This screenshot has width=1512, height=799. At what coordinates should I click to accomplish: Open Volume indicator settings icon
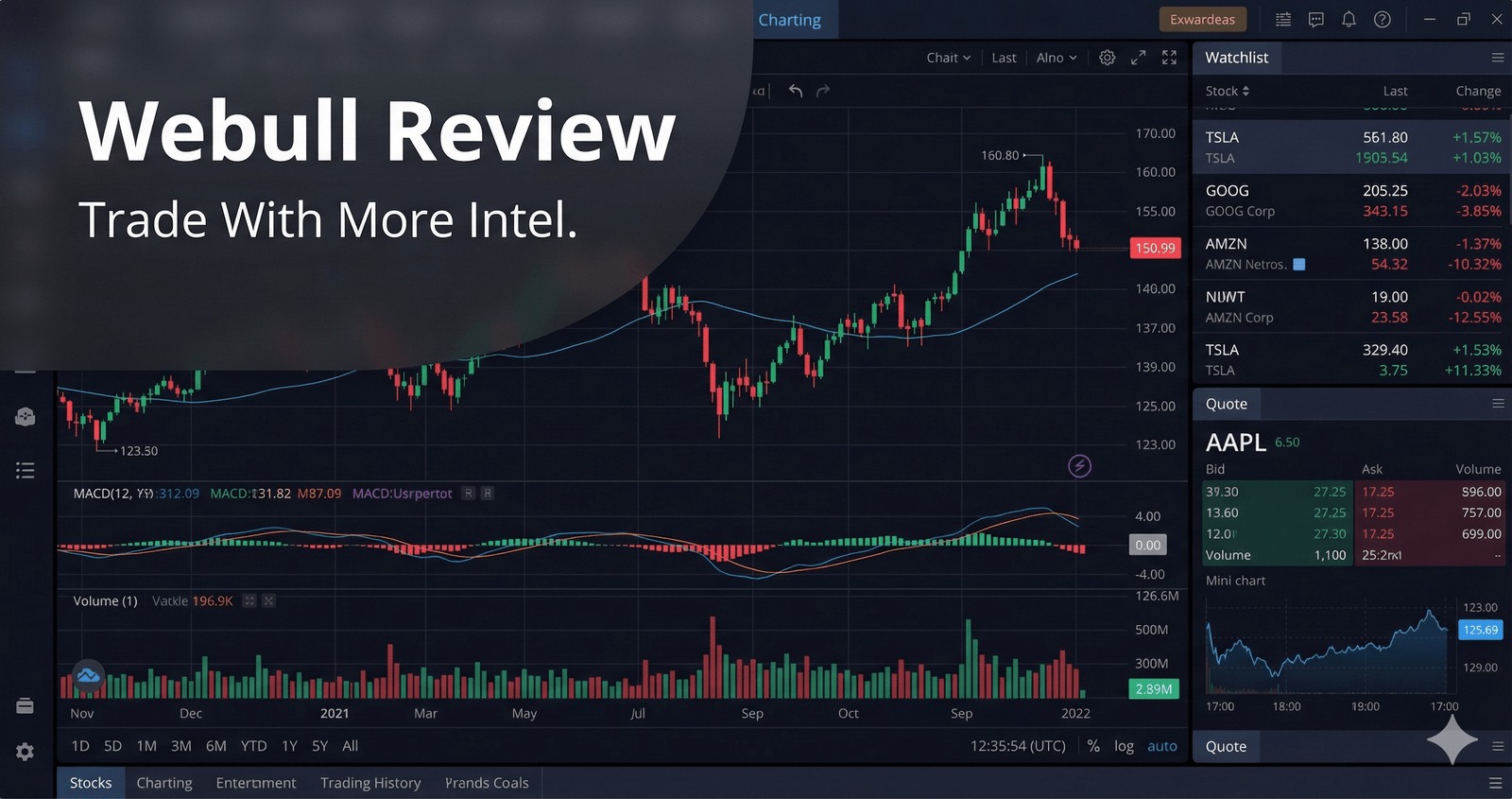click(x=249, y=601)
